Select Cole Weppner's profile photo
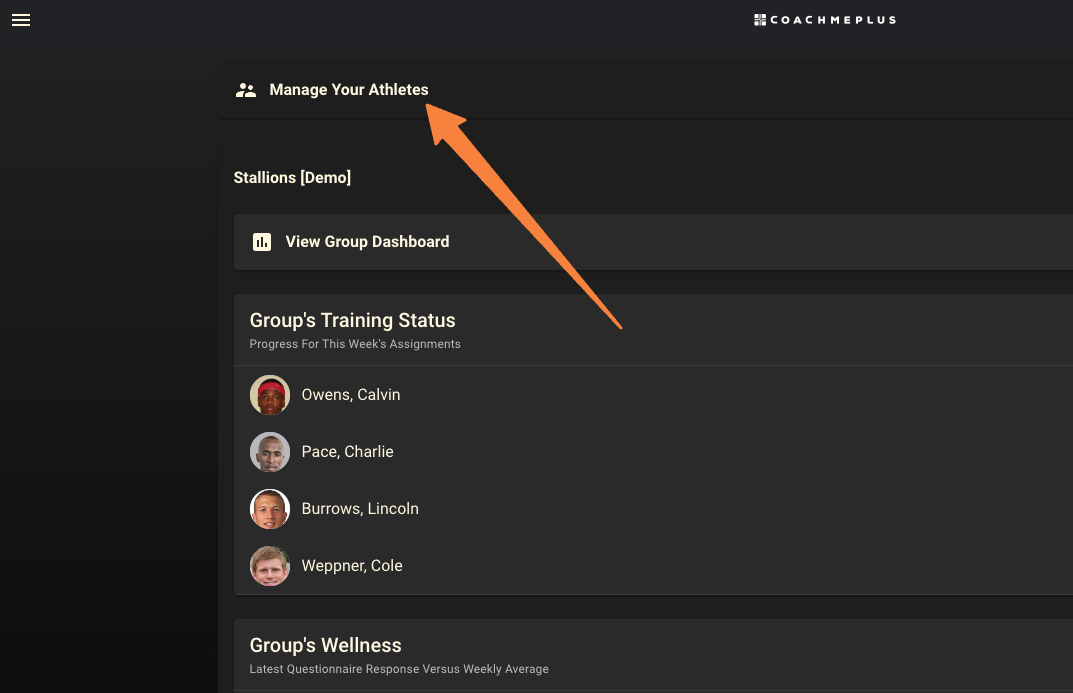The height and width of the screenshot is (693, 1073). click(270, 566)
